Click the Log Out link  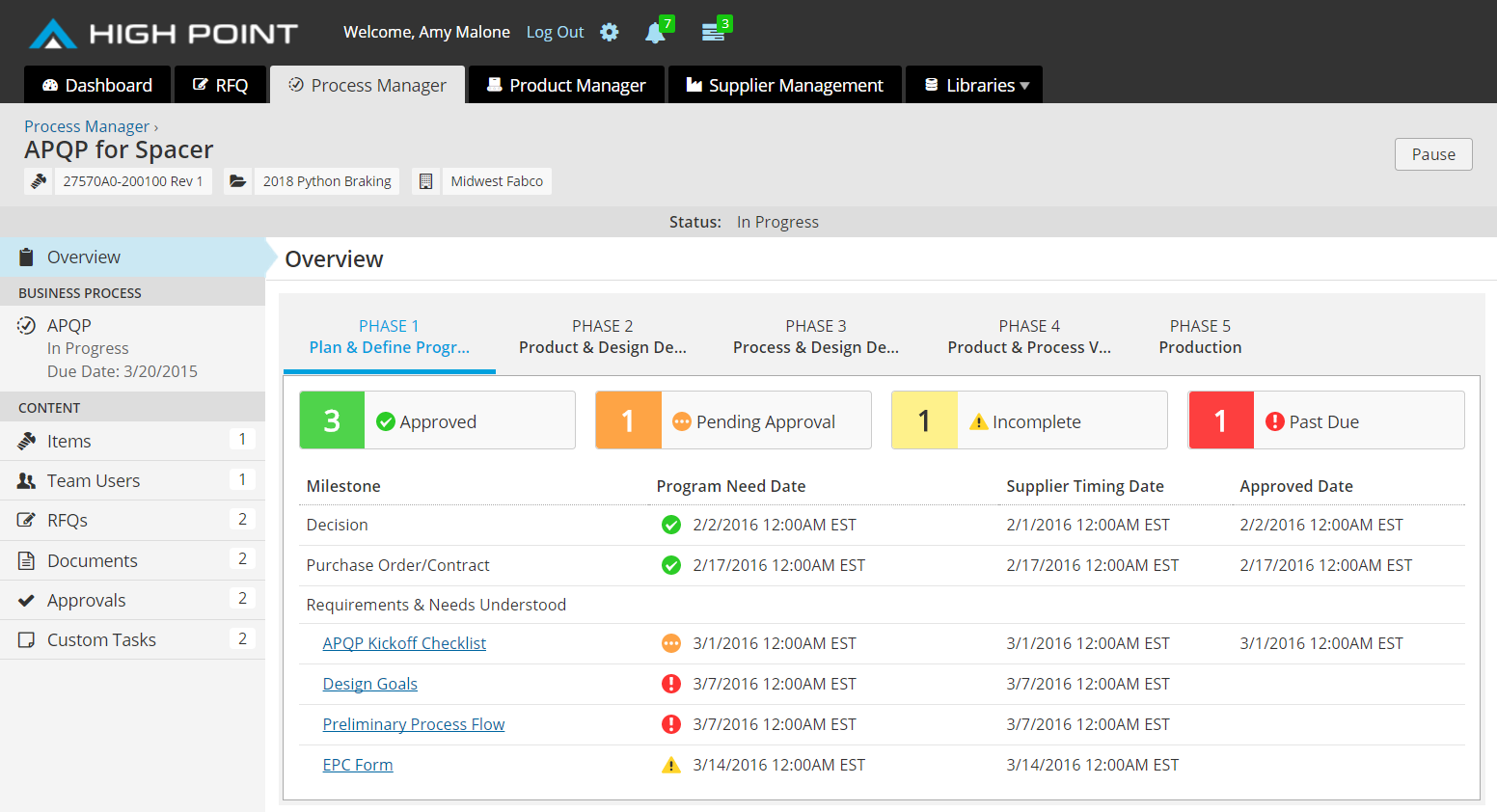pyautogui.click(x=555, y=32)
